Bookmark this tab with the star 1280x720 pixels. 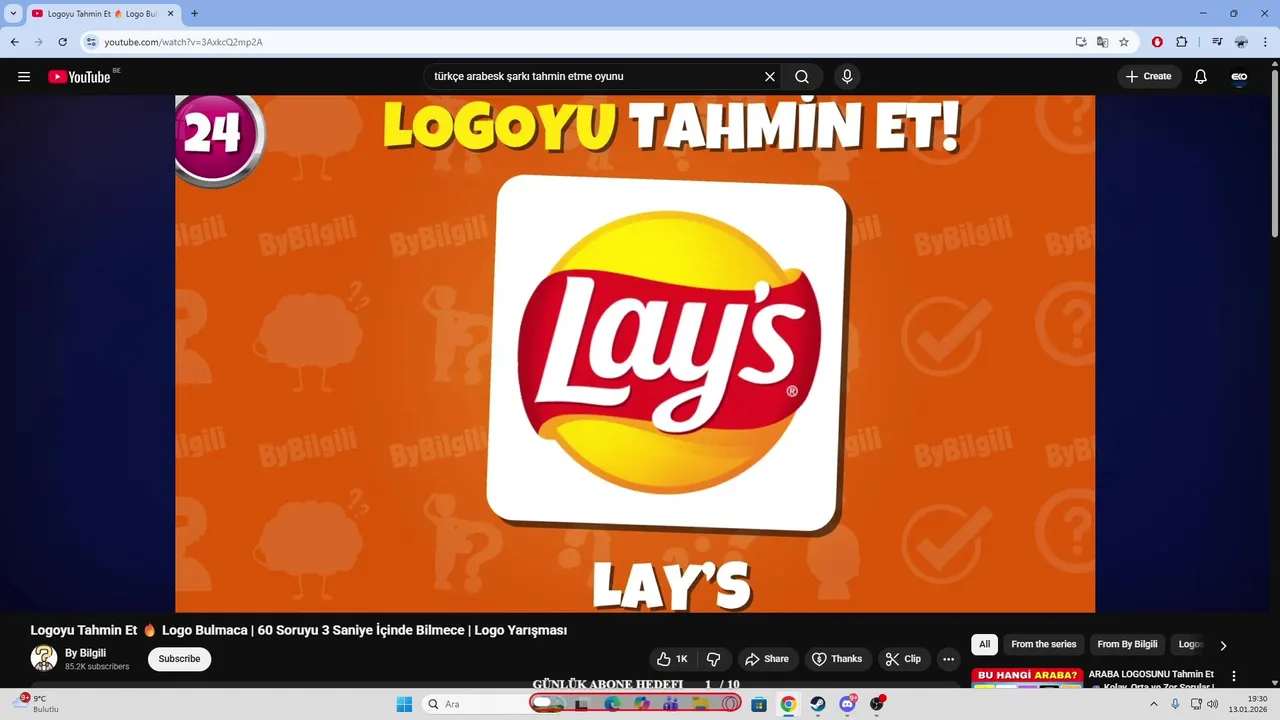pyautogui.click(x=1124, y=42)
